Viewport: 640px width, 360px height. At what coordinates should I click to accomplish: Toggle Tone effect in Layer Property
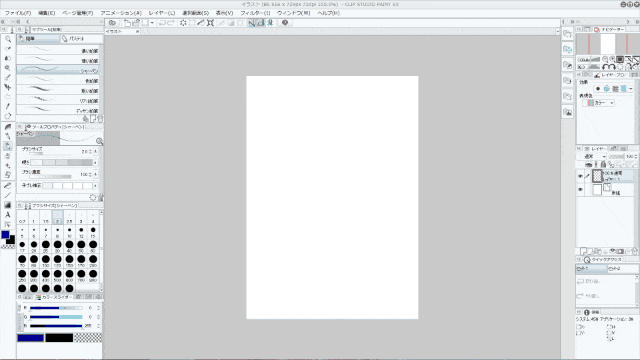coord(615,89)
